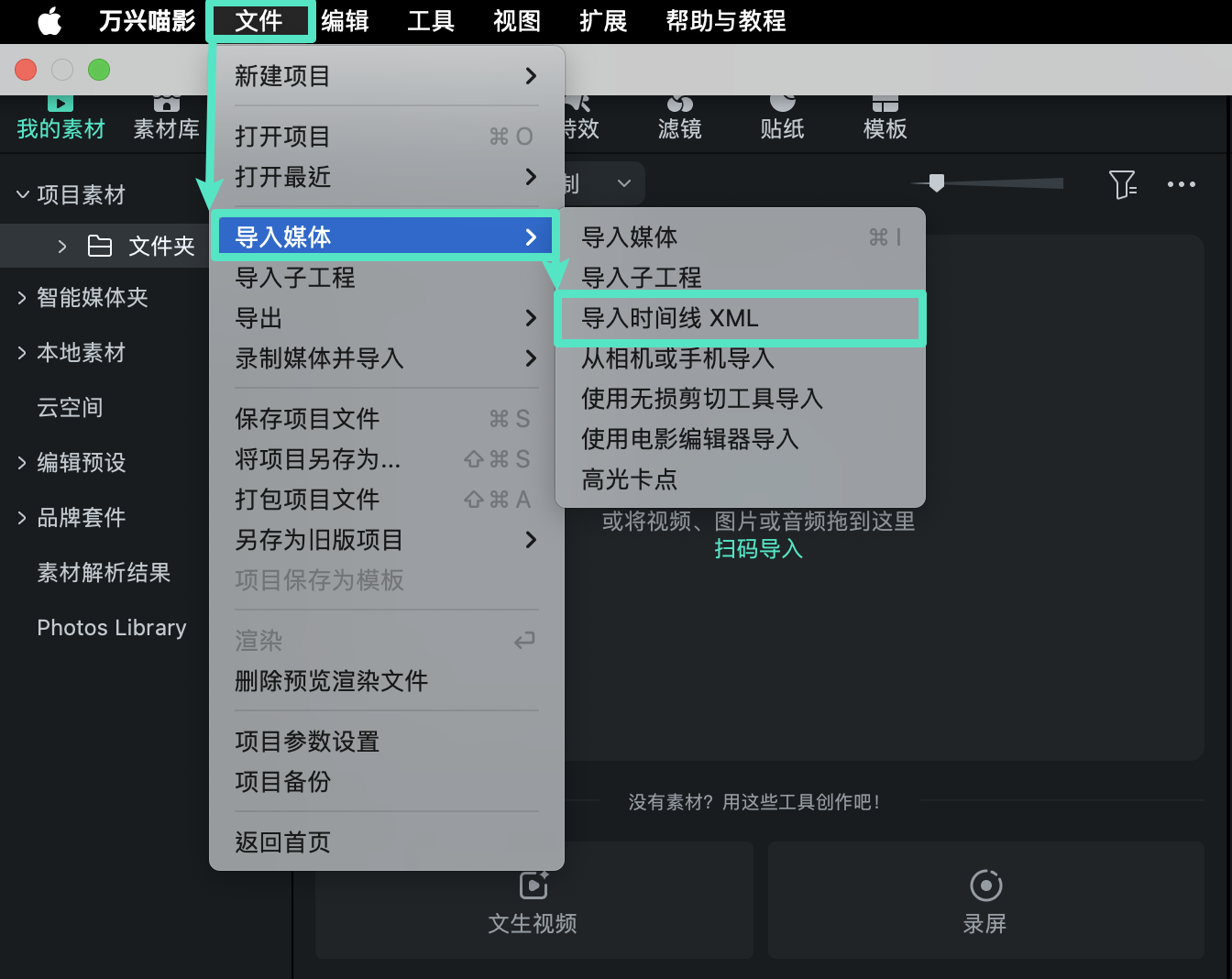
Task: Open the three-dots more options menu
Action: (x=1182, y=184)
